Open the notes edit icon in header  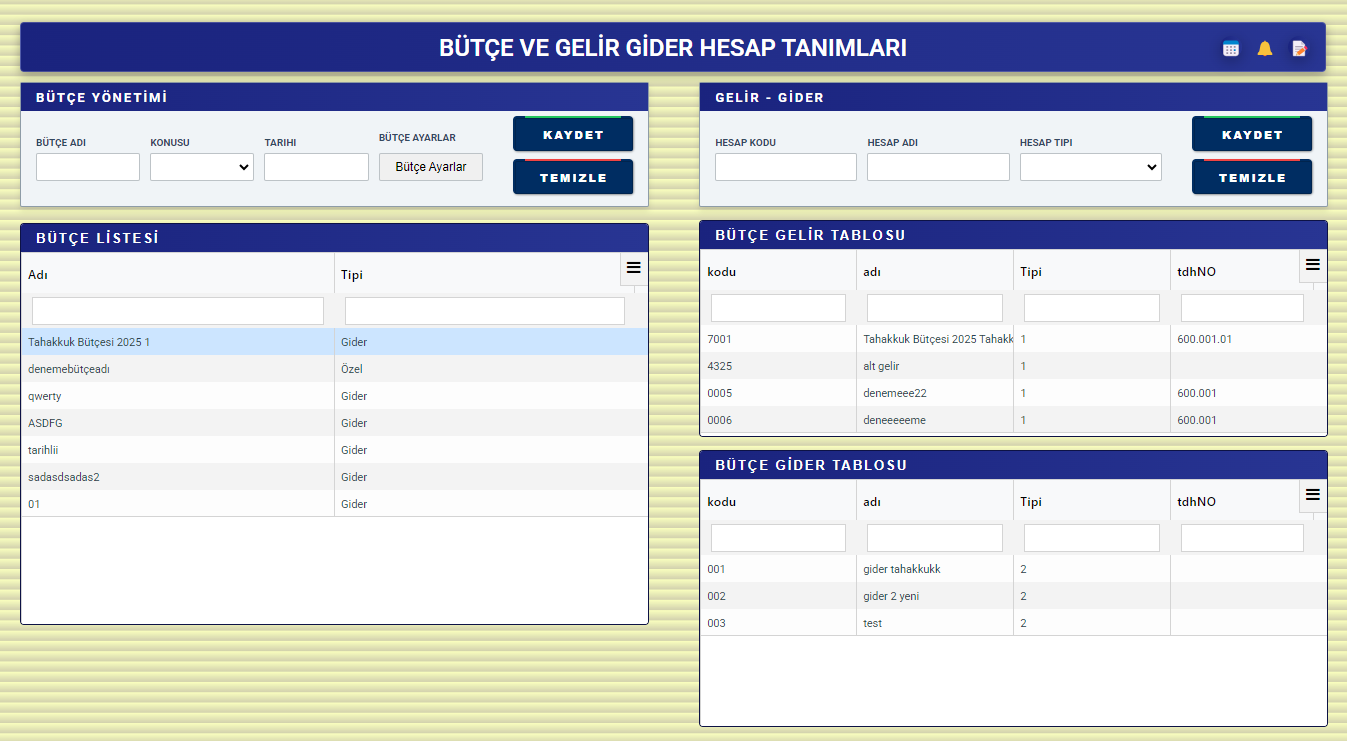pyautogui.click(x=1299, y=48)
